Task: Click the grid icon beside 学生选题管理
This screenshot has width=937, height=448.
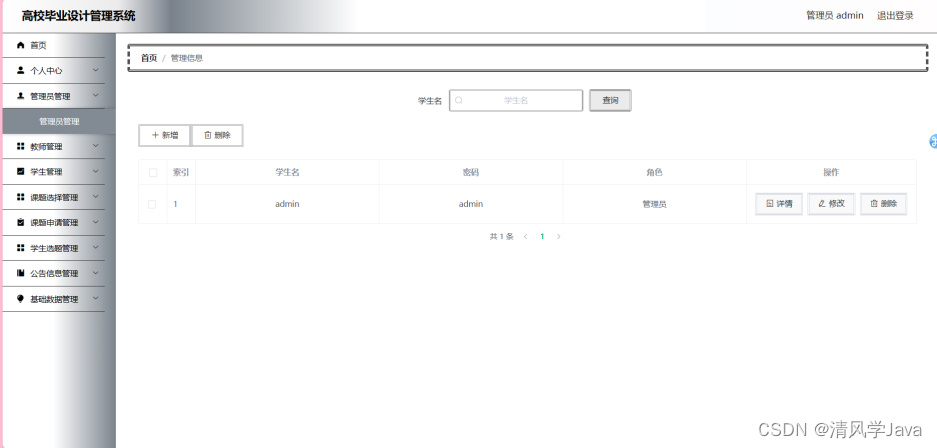Action: point(21,248)
